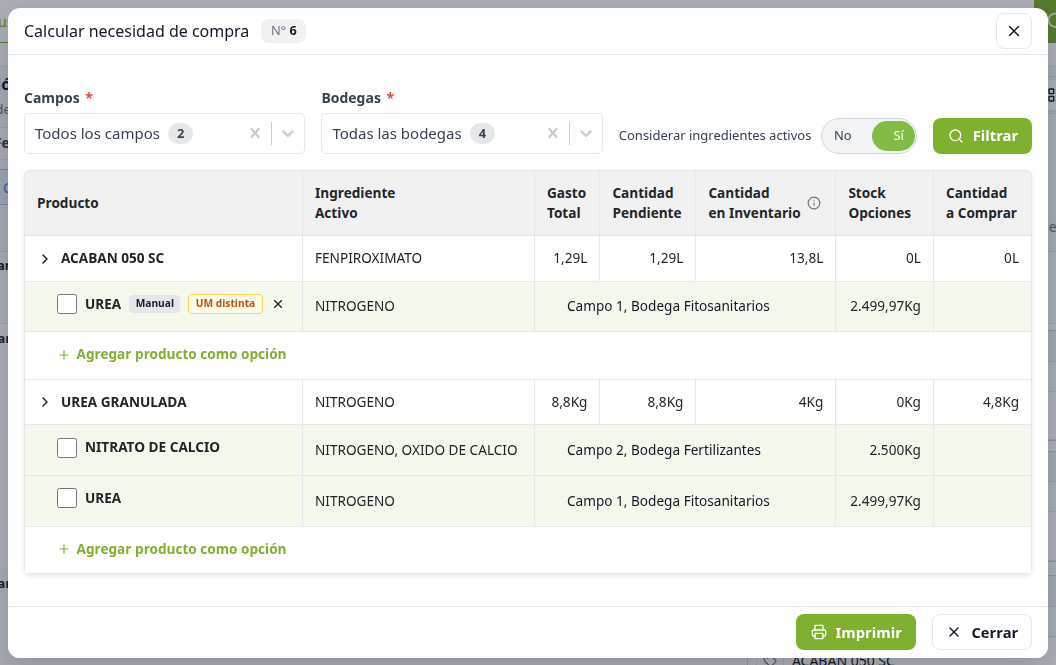Click the 4,8Kg quantity to buy
Viewport: 1056px width, 665px height.
point(1000,402)
